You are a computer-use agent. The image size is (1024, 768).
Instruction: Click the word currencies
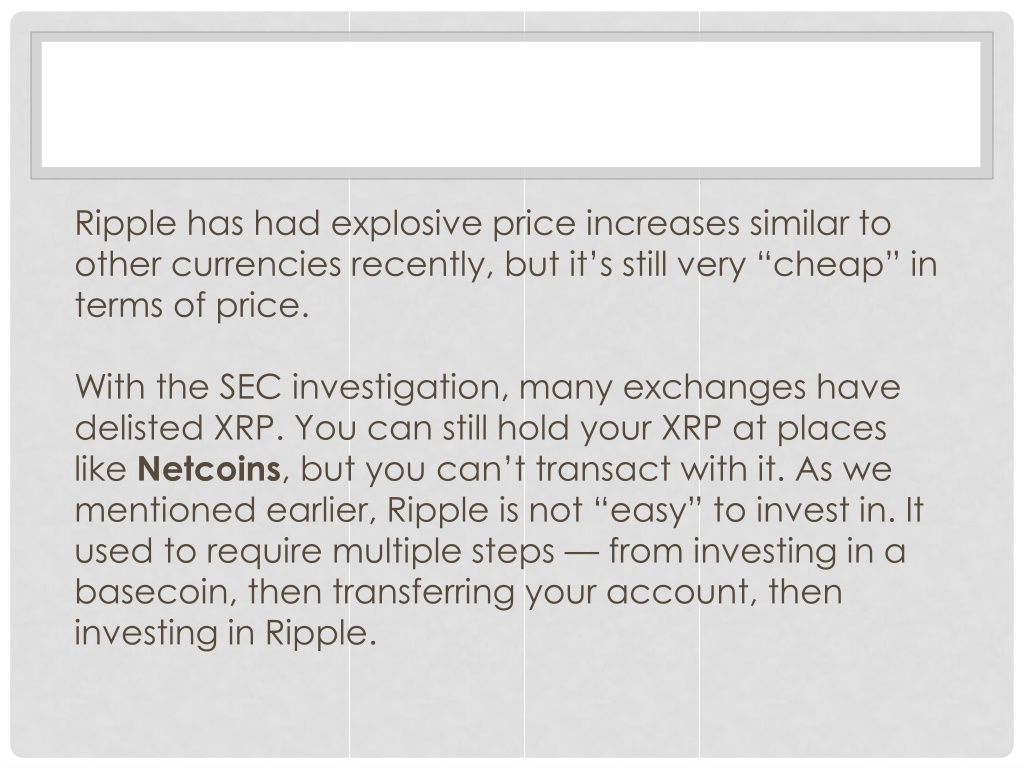(x=257, y=265)
